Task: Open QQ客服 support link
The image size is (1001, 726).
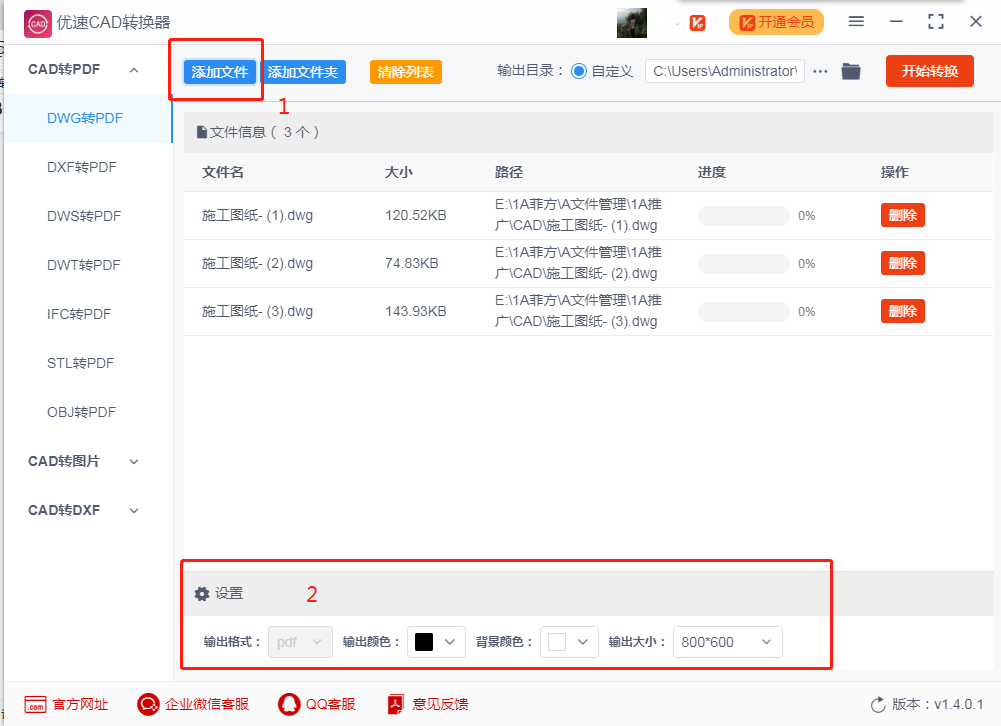Action: (331, 704)
